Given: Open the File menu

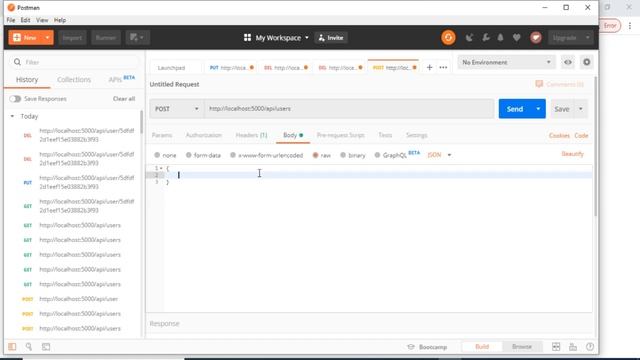Looking at the screenshot, I should (x=11, y=20).
